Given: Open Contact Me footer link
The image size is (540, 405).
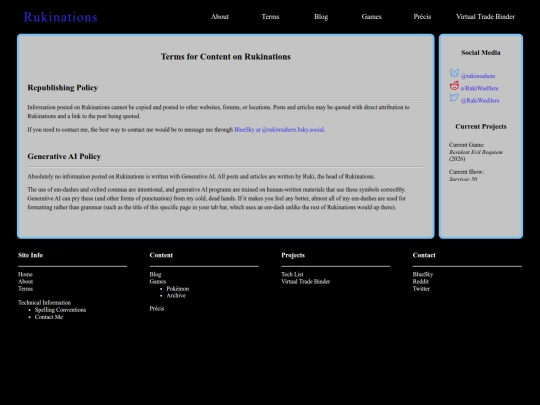Looking at the screenshot, I should [49, 317].
